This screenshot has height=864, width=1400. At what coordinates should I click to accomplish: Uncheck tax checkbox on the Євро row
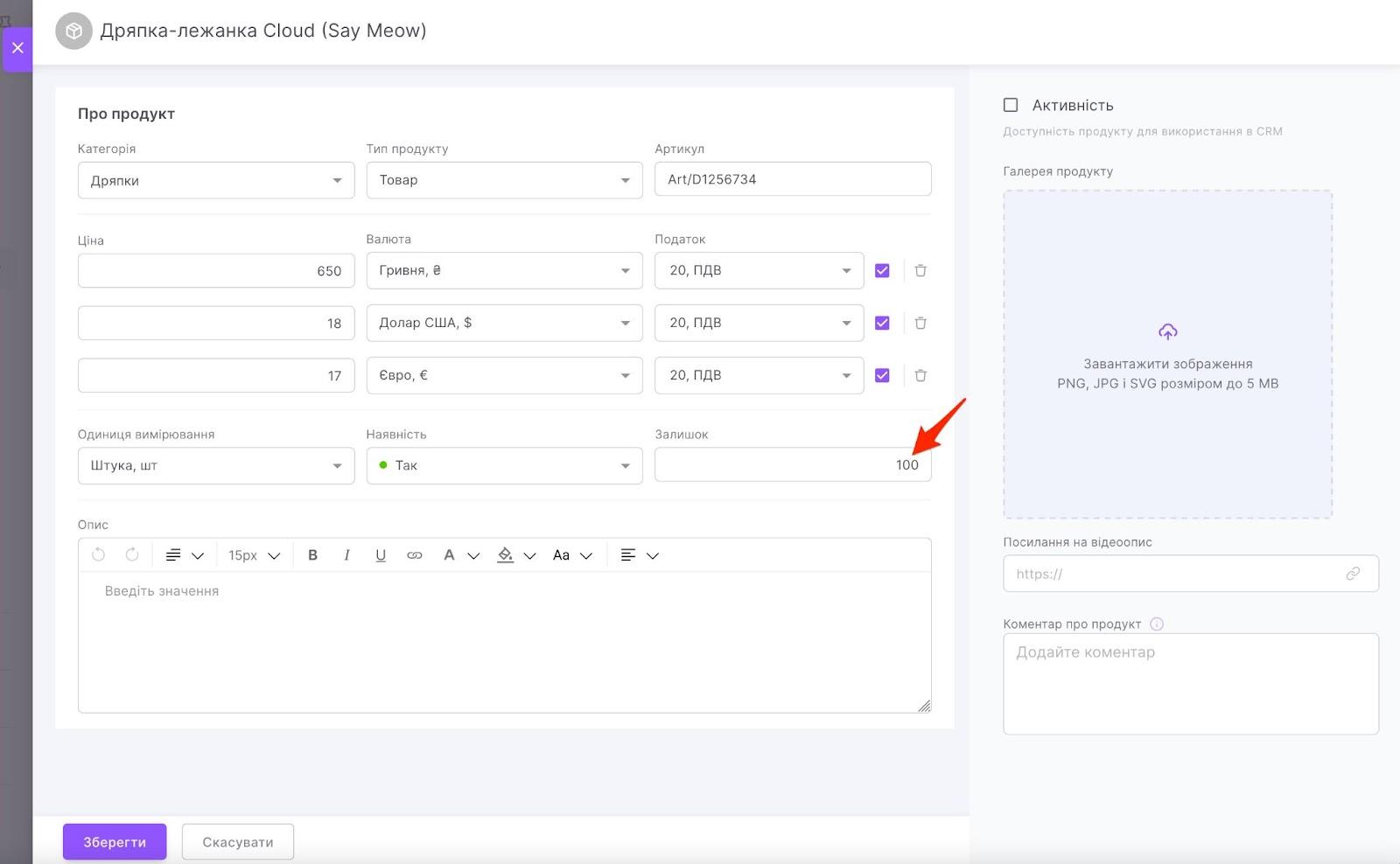click(x=882, y=375)
